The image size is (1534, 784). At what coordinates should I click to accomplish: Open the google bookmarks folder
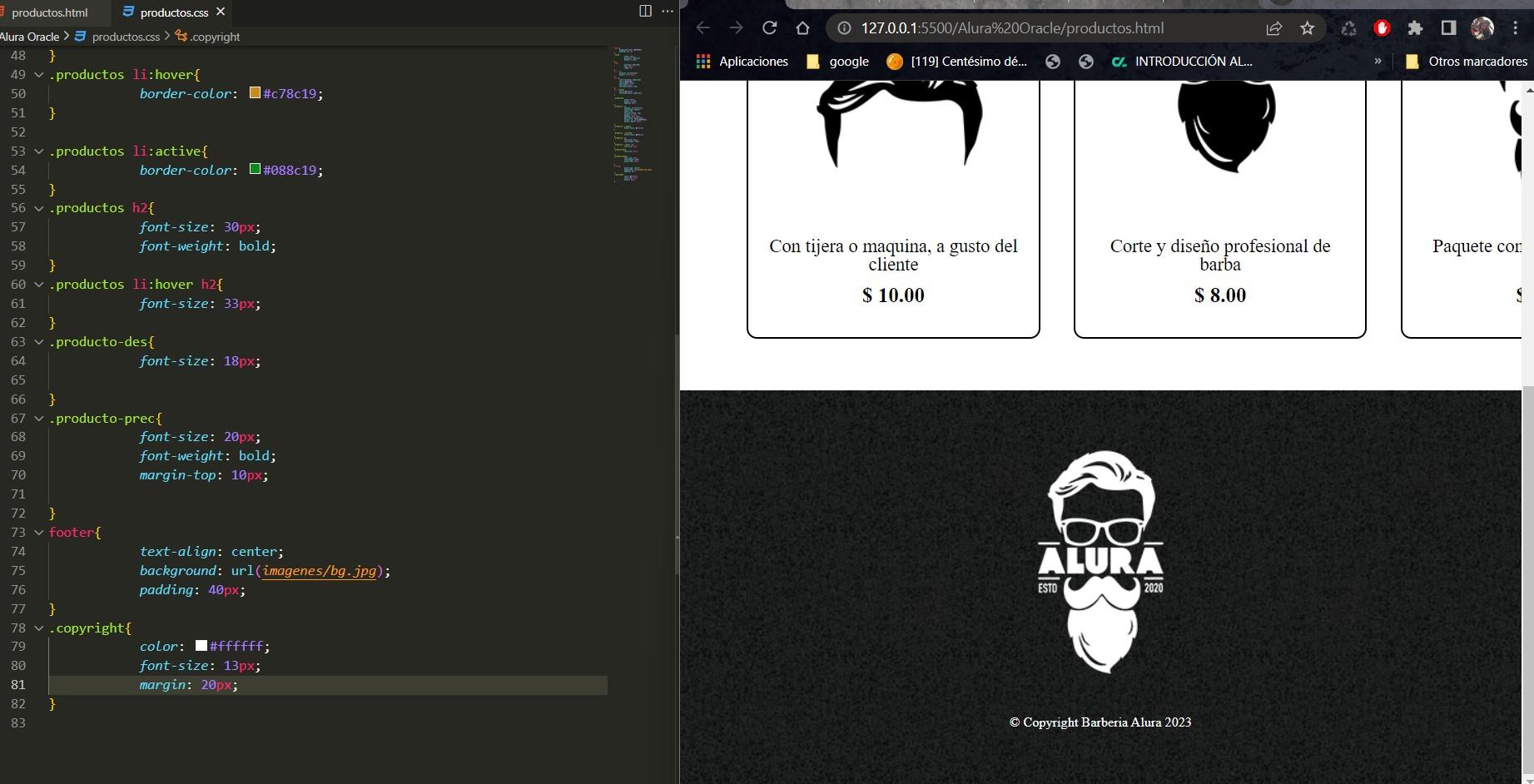[838, 62]
